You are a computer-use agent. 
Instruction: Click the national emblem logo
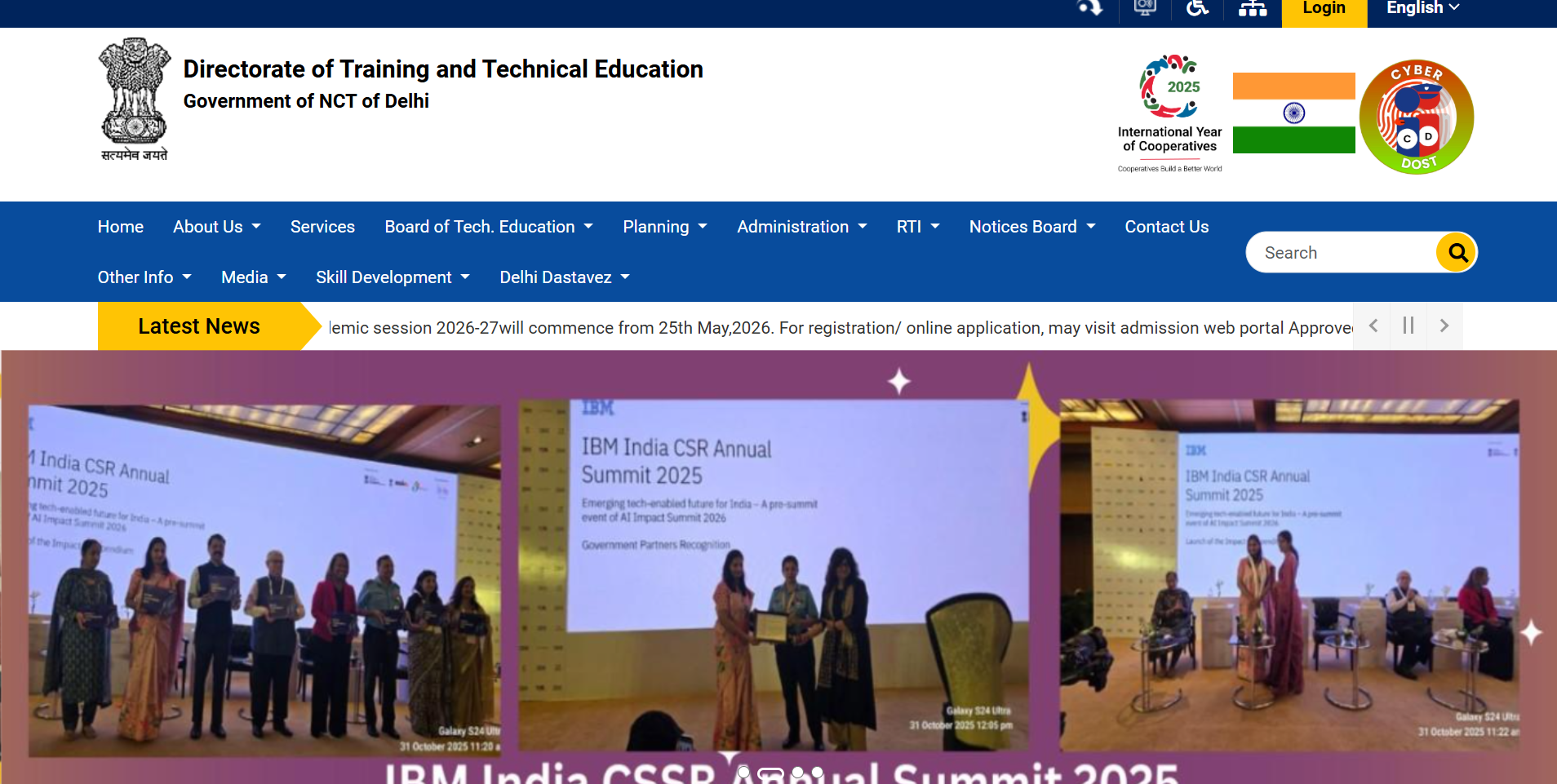[x=135, y=99]
